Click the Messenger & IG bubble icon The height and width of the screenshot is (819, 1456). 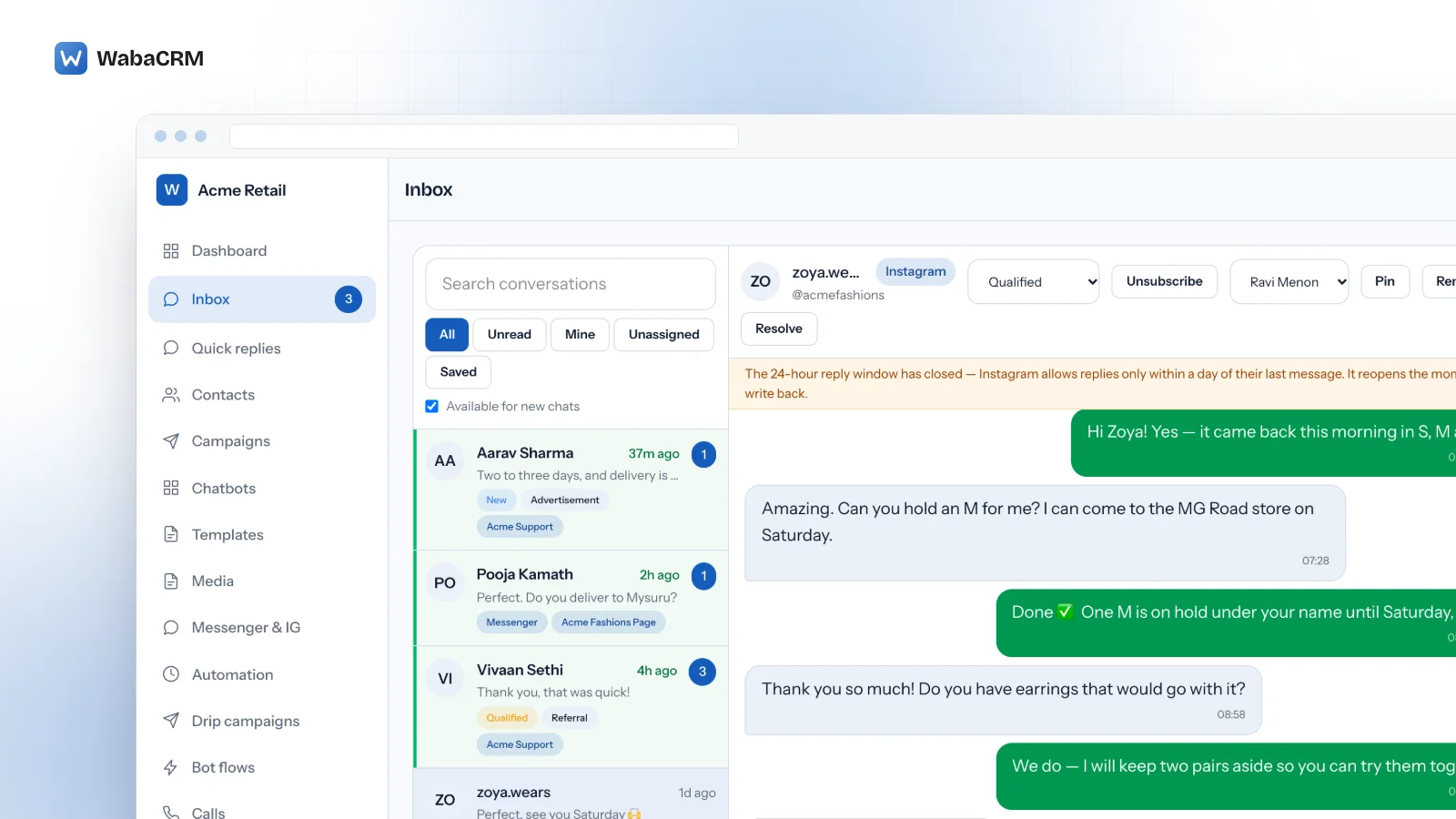[171, 628]
